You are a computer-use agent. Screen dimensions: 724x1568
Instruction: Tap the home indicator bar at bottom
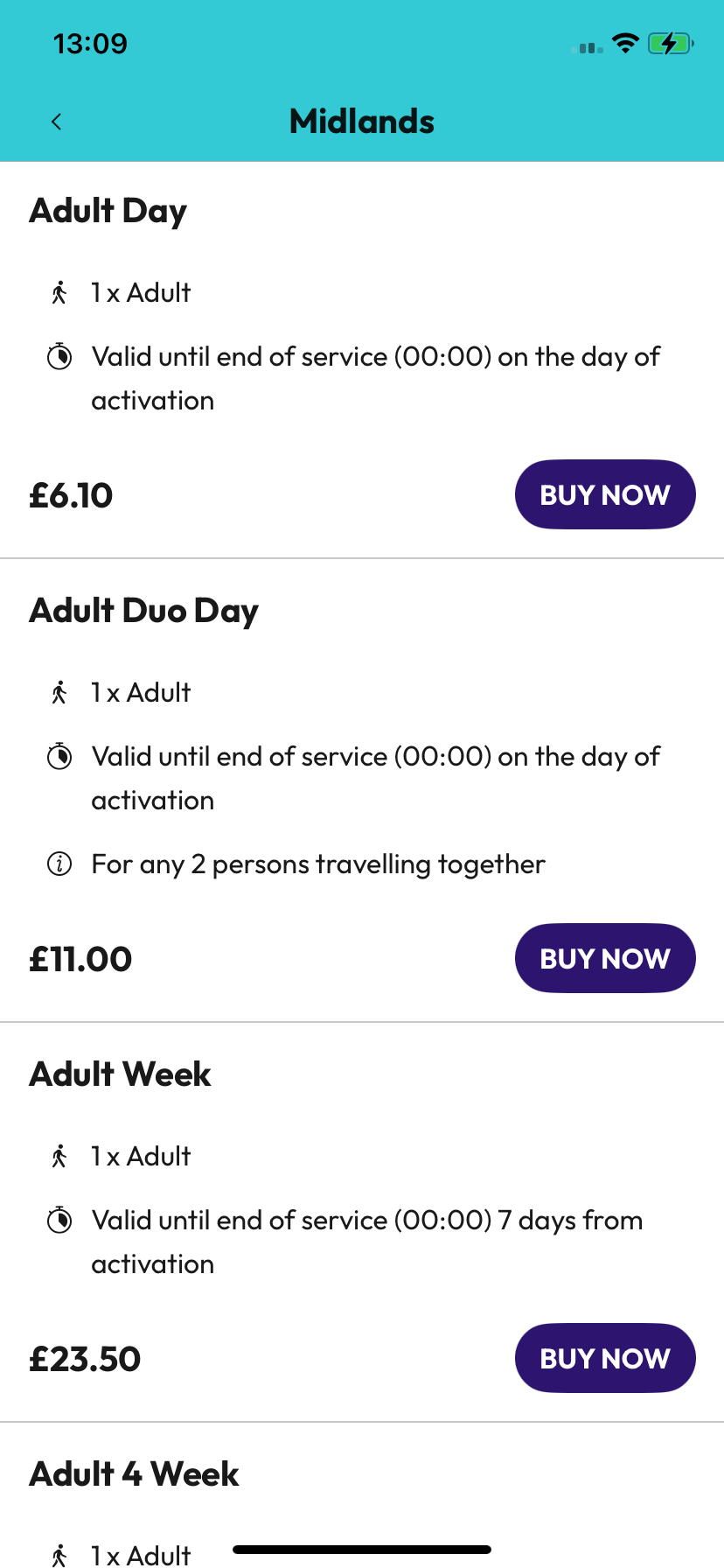pos(362,1550)
